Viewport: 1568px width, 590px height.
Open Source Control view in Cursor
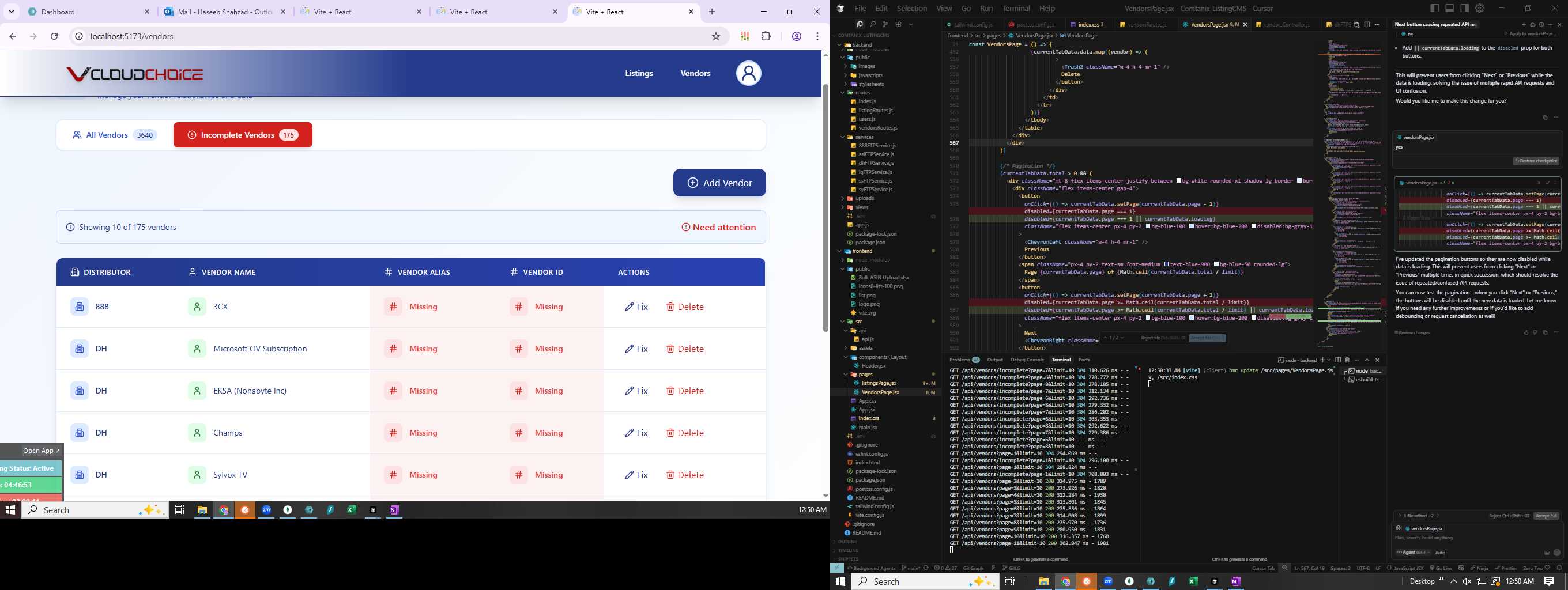pyautogui.click(x=885, y=24)
